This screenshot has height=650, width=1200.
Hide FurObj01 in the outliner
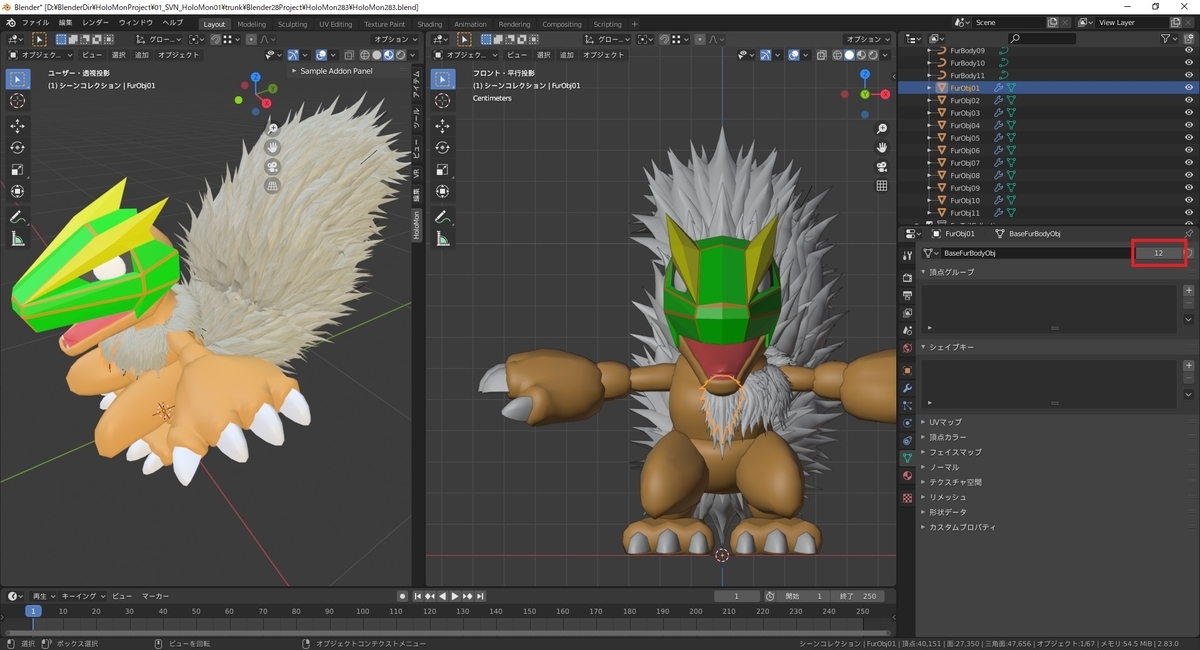point(1189,88)
